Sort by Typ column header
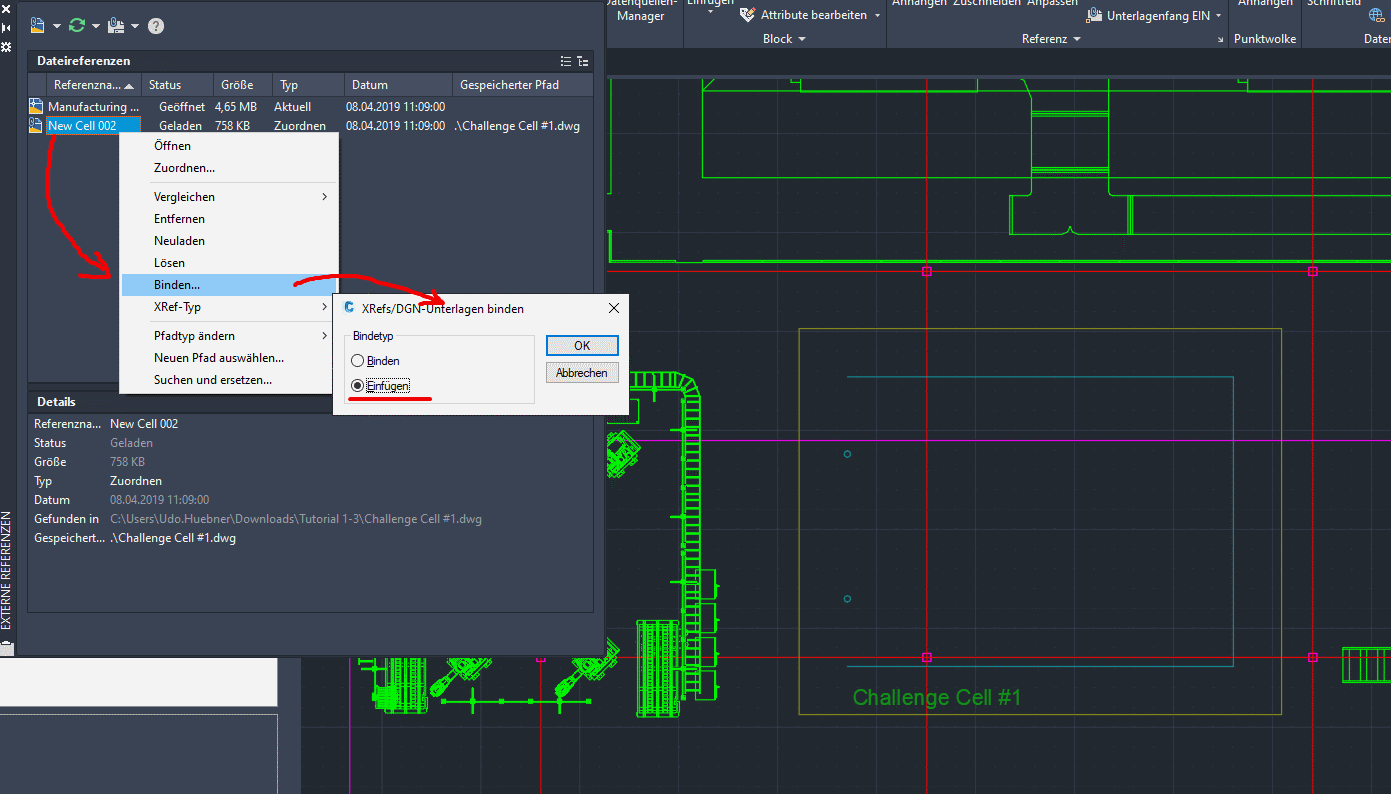1391x794 pixels. (308, 85)
